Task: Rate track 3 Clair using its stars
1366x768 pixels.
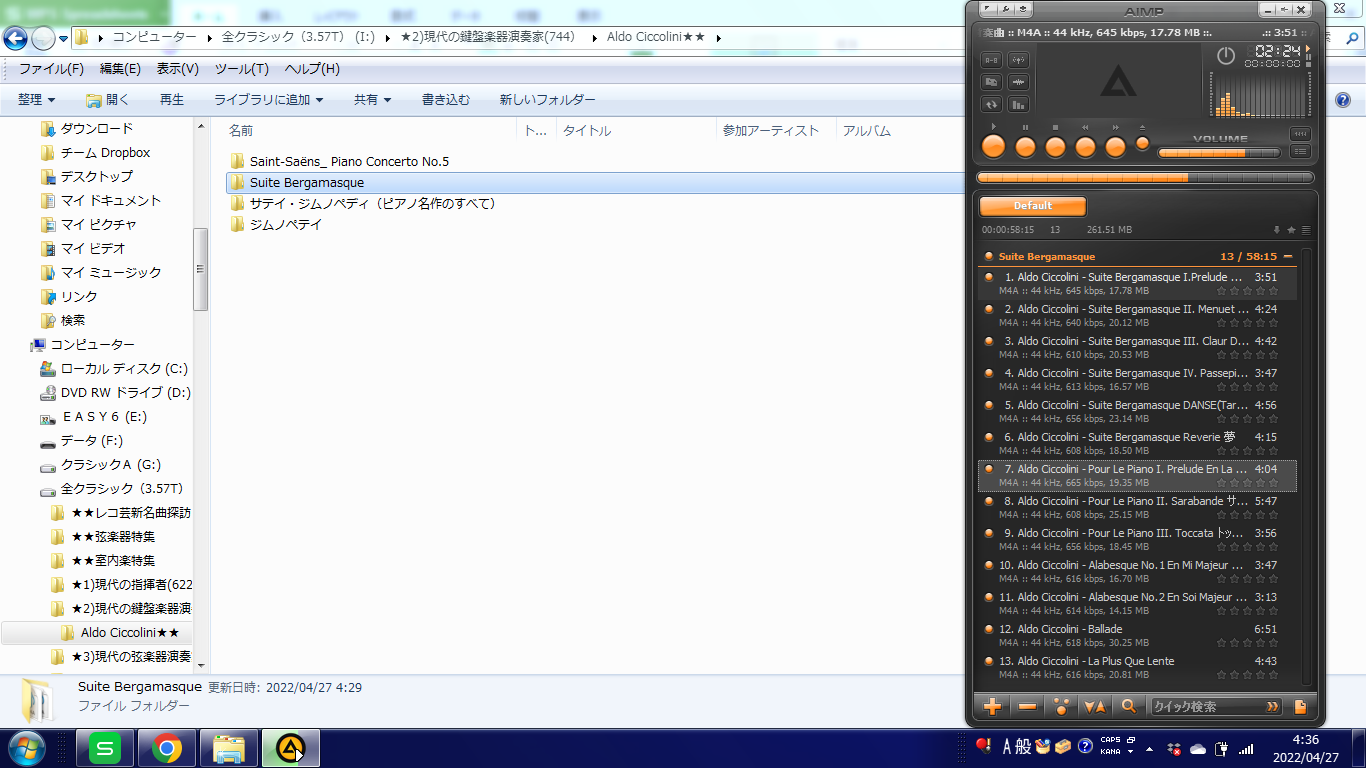Action: click(x=1247, y=355)
